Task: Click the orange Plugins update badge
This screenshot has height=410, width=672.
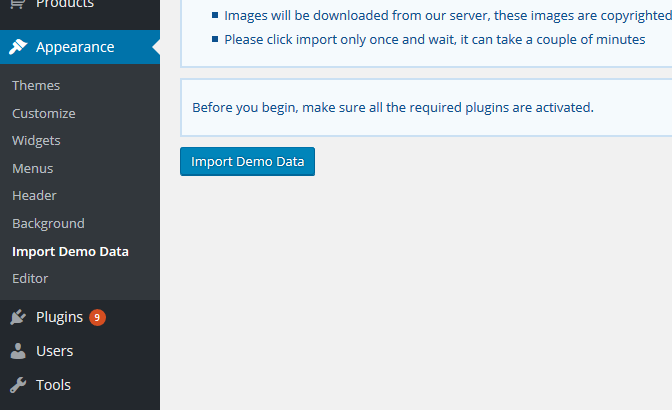Action: pyautogui.click(x=97, y=317)
